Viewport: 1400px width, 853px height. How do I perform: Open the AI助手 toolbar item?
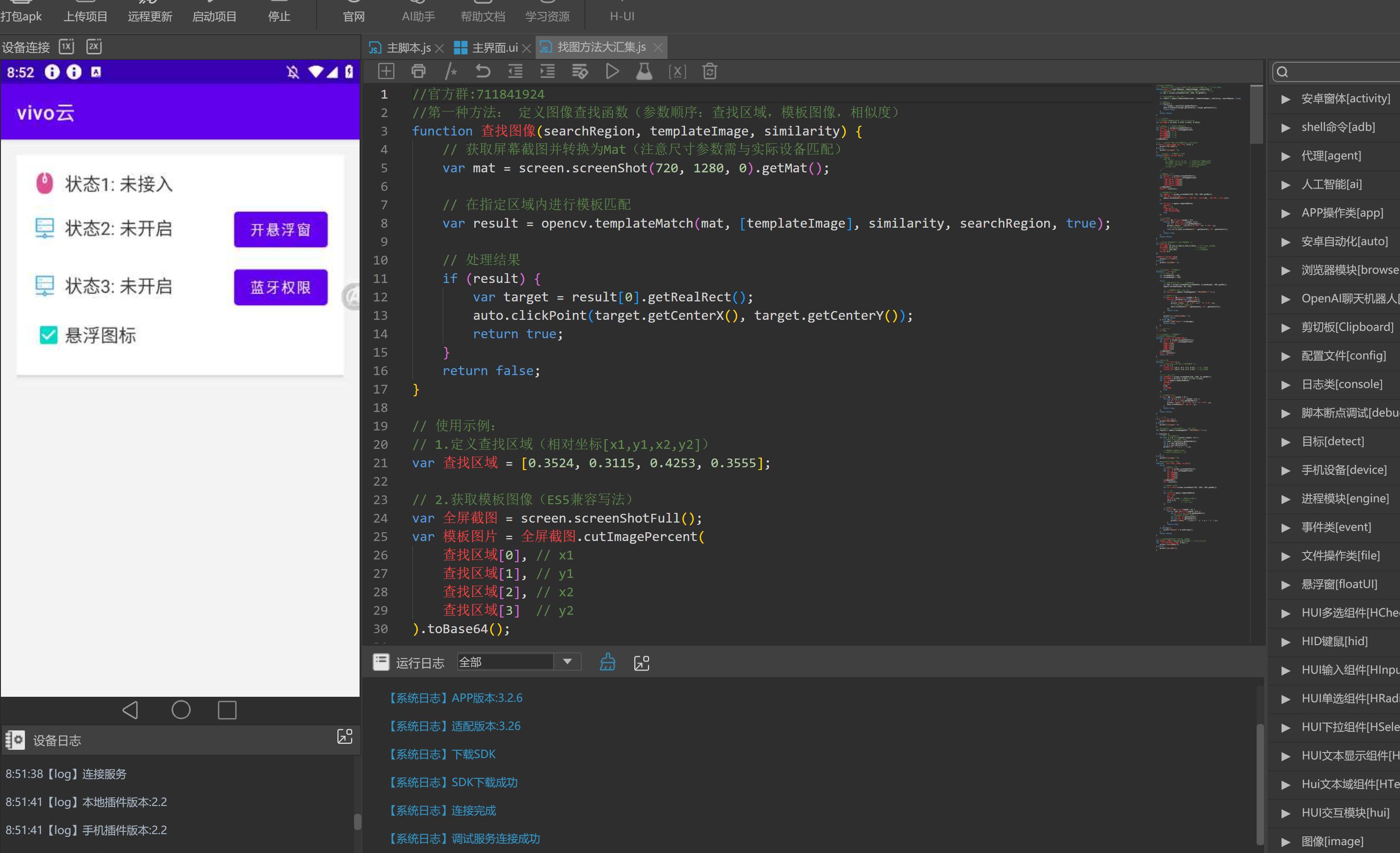pyautogui.click(x=418, y=16)
